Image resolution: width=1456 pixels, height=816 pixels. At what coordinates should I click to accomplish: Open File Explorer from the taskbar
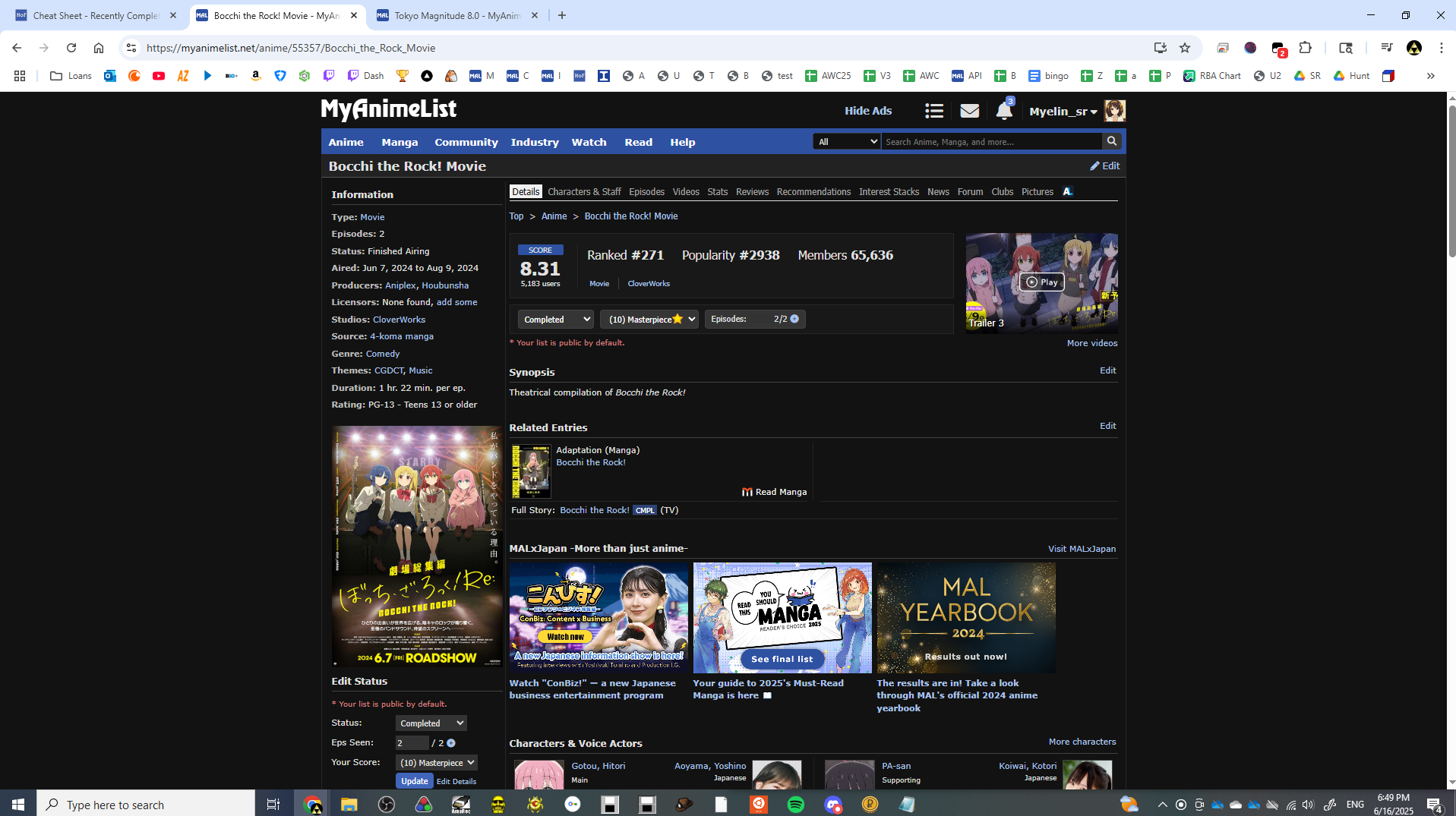coord(349,805)
